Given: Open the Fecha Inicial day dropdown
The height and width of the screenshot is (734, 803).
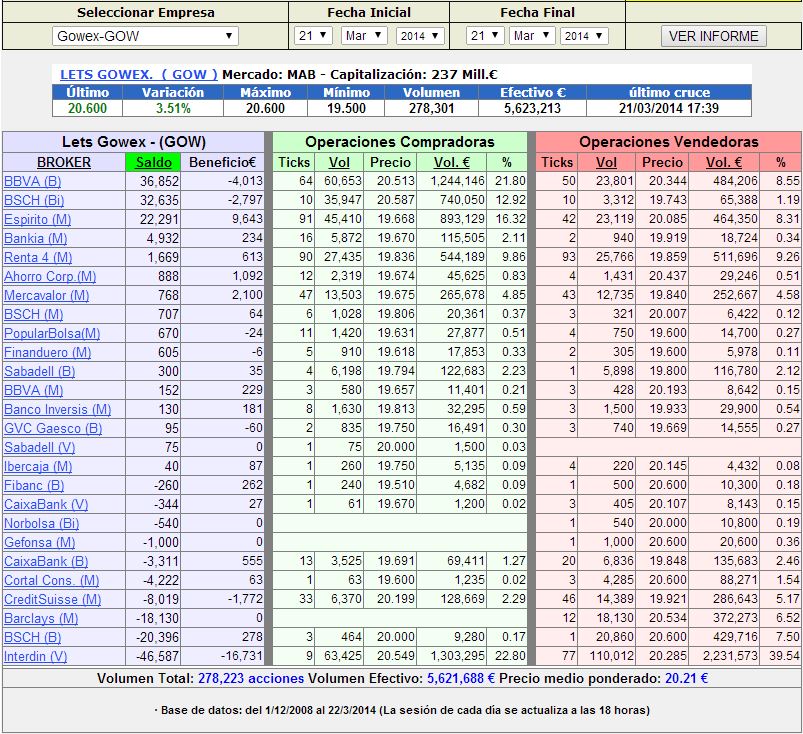Looking at the screenshot, I should pos(313,36).
